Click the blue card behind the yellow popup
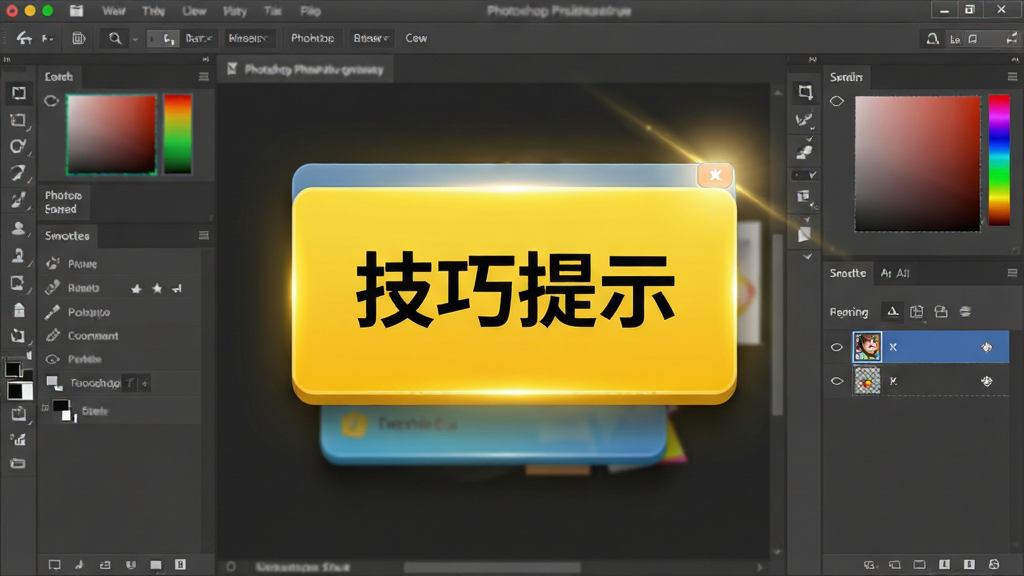This screenshot has height=576, width=1024. coord(493,434)
